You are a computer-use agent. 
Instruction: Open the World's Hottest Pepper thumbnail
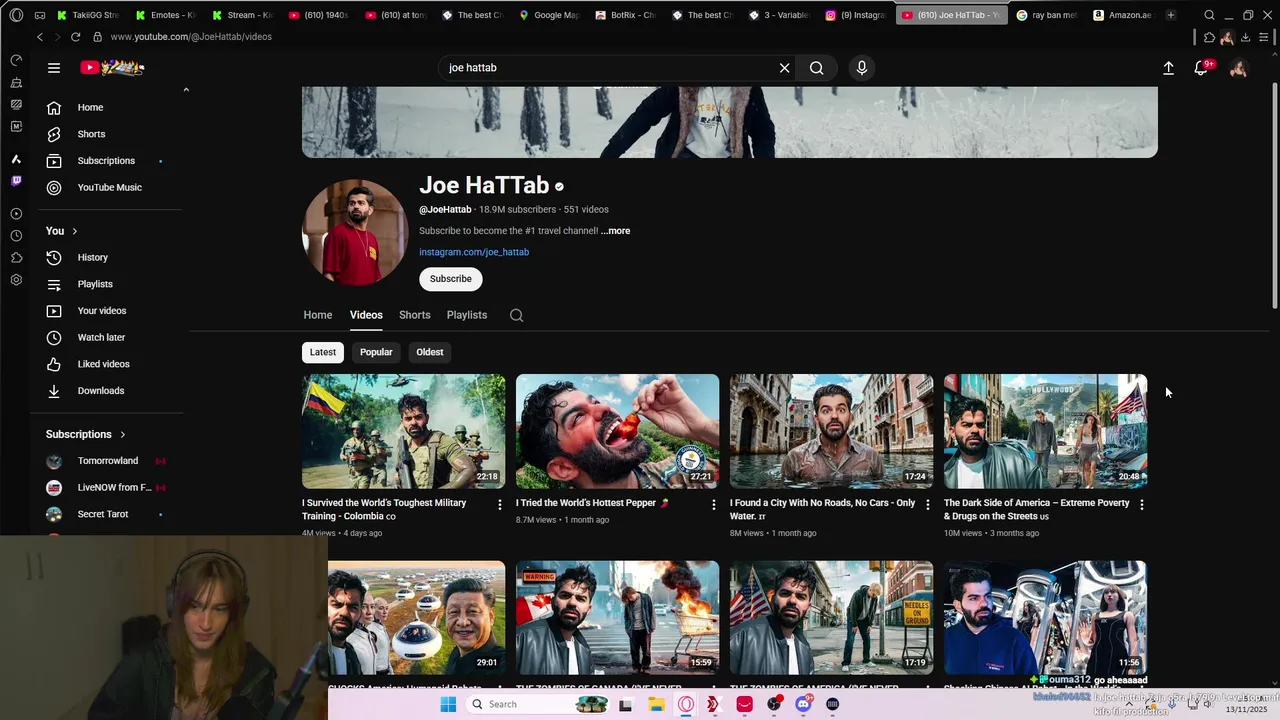coord(617,431)
